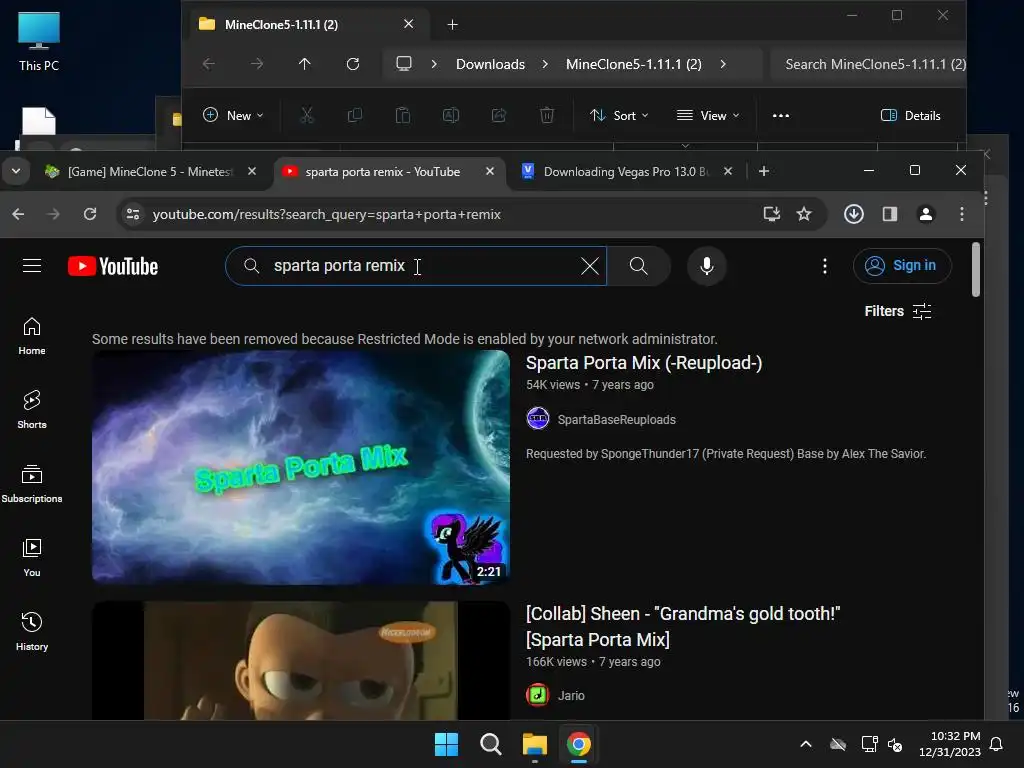Open YouTube settings three-dot menu
Screen dimensions: 1024x768
click(x=825, y=266)
